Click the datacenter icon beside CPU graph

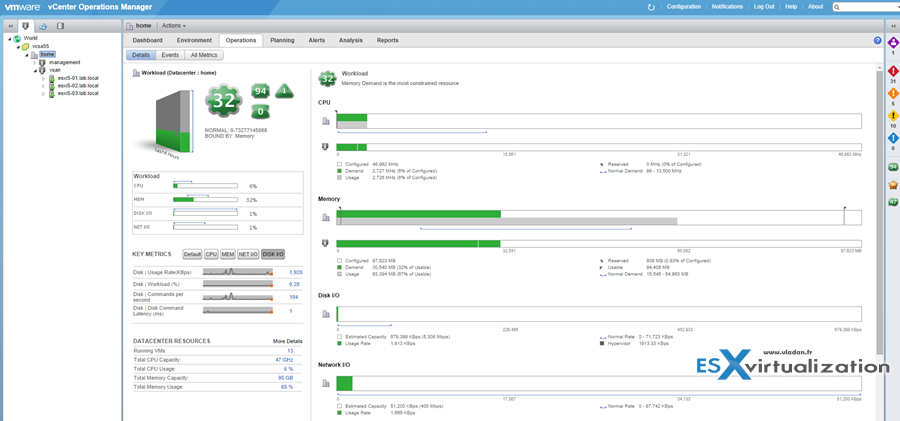coord(325,121)
